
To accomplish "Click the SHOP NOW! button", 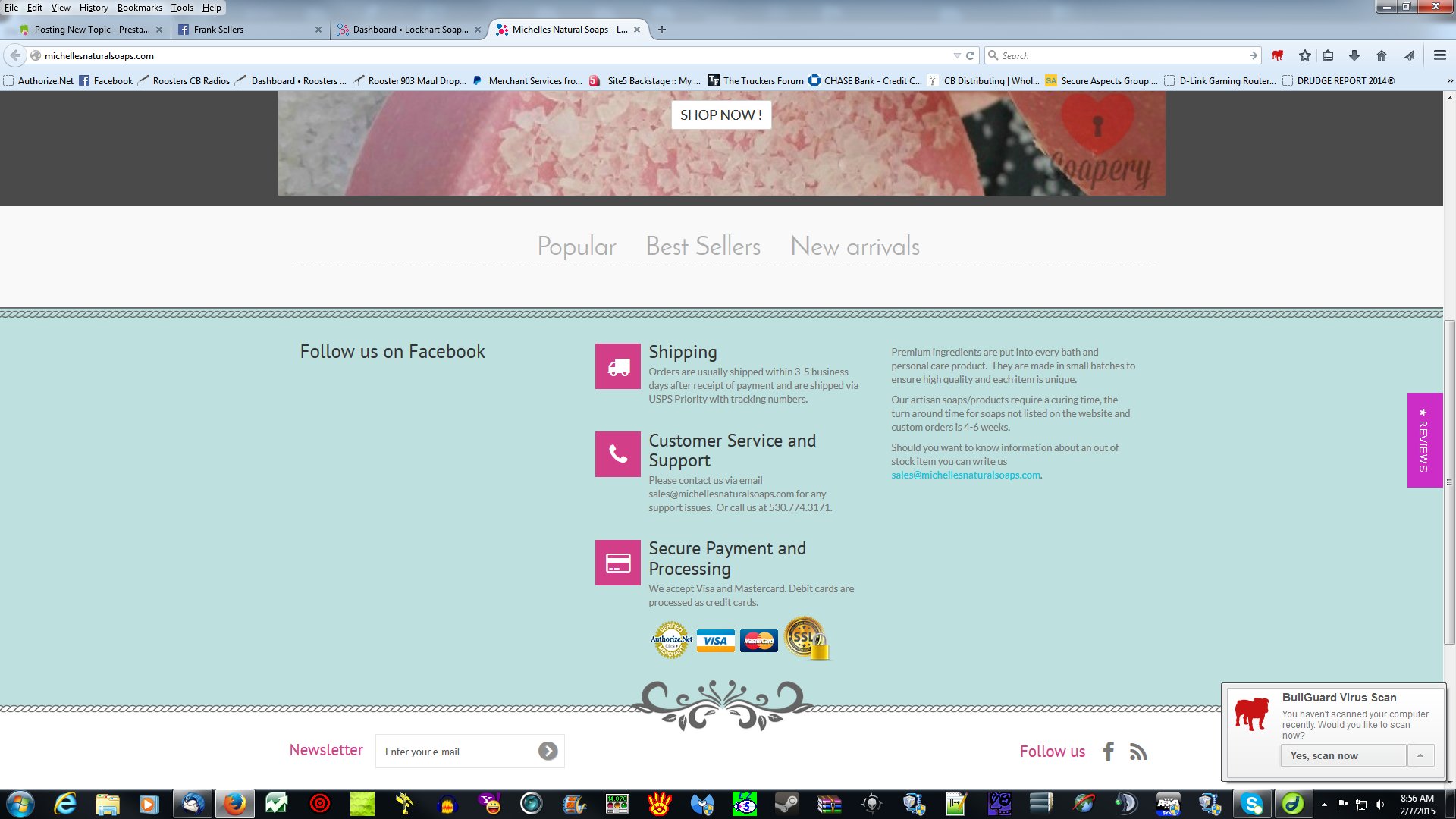I will pos(720,115).
